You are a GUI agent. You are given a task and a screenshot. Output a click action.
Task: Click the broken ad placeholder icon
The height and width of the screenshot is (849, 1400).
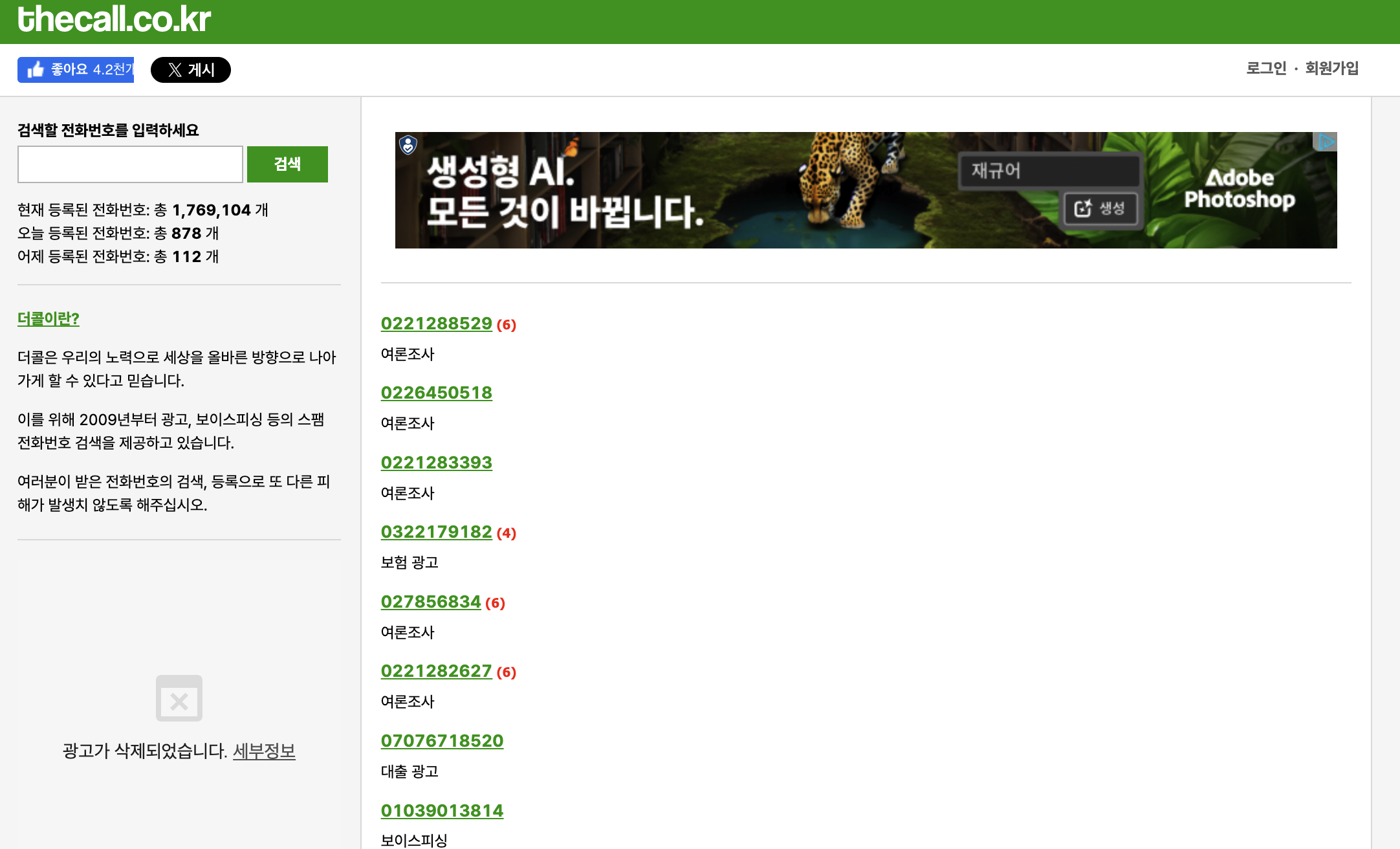[x=179, y=698]
